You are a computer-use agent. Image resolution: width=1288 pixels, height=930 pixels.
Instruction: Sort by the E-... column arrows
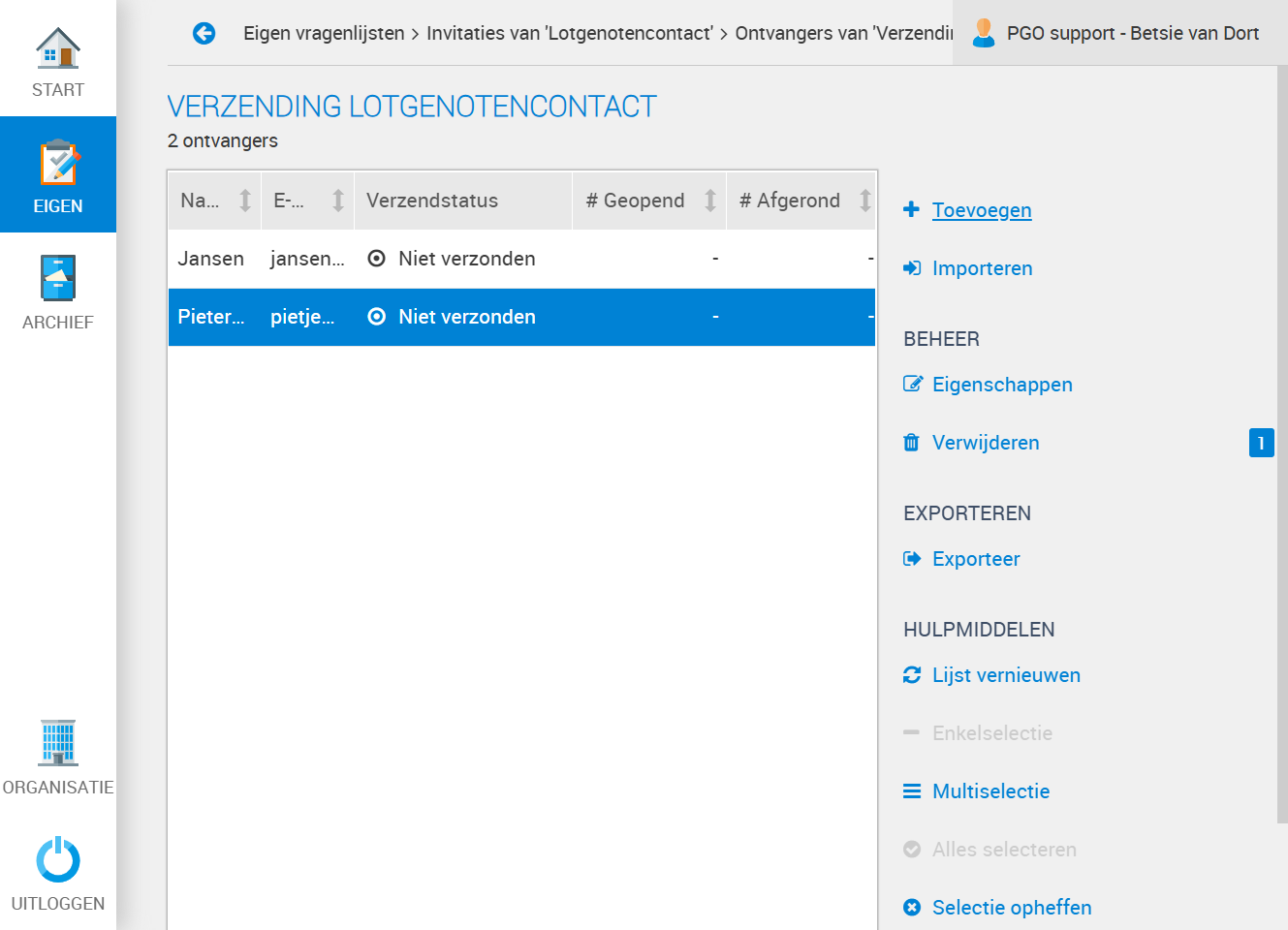point(338,201)
